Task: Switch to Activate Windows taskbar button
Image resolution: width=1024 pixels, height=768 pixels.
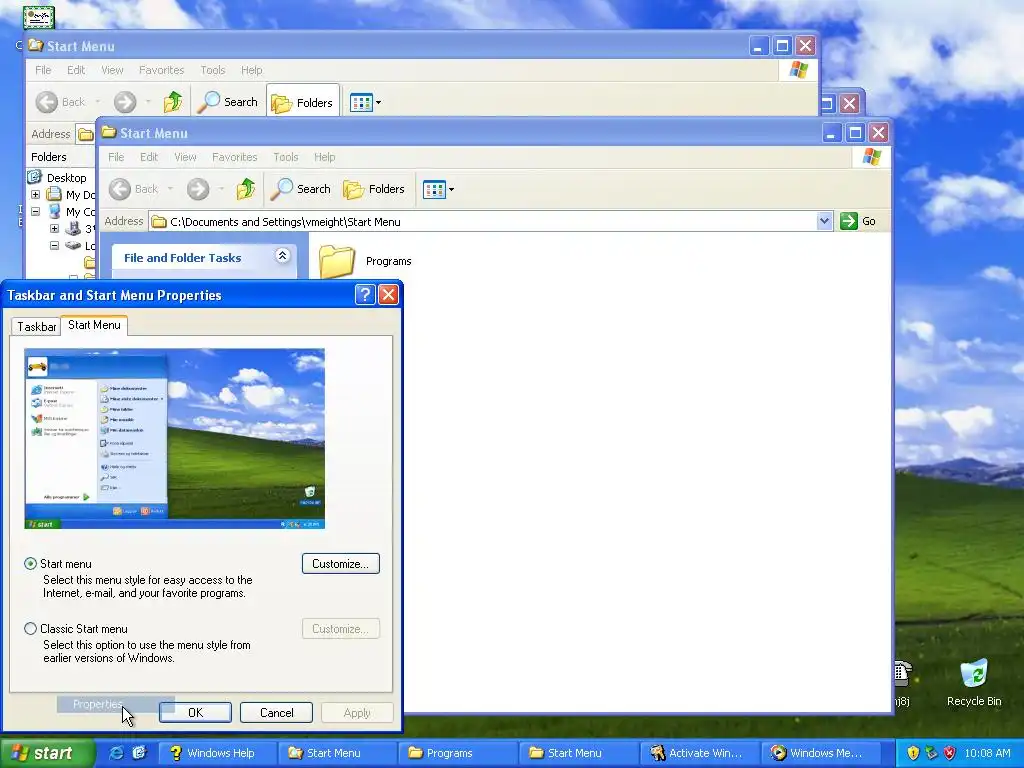Action: [x=701, y=753]
